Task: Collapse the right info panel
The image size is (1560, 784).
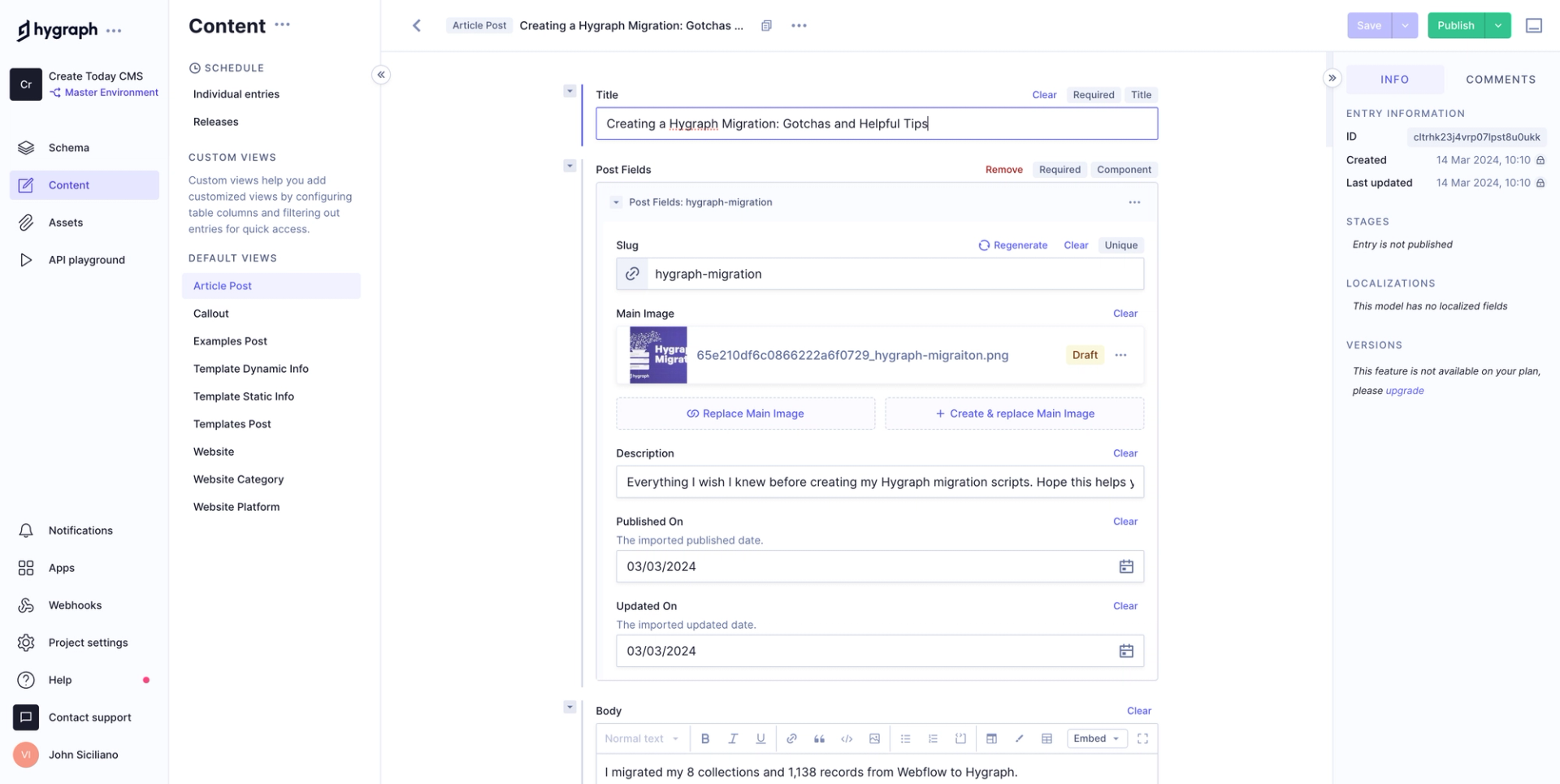Action: pyautogui.click(x=1332, y=78)
